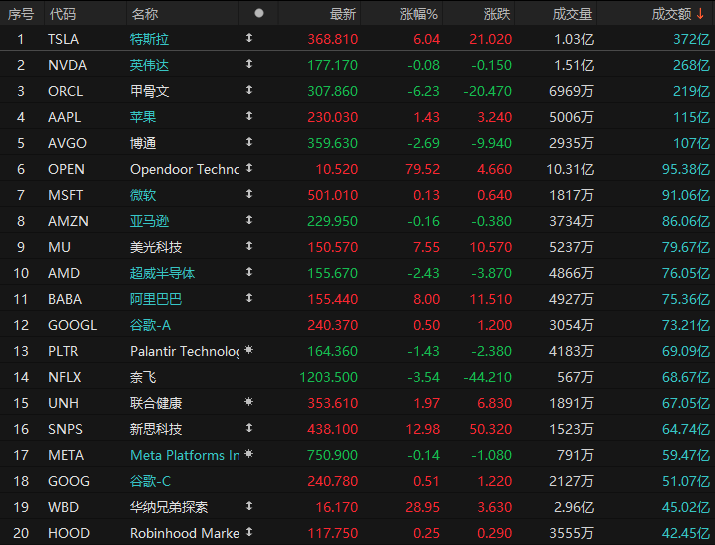
Task: Click the gray circle column header
Action: (259, 13)
